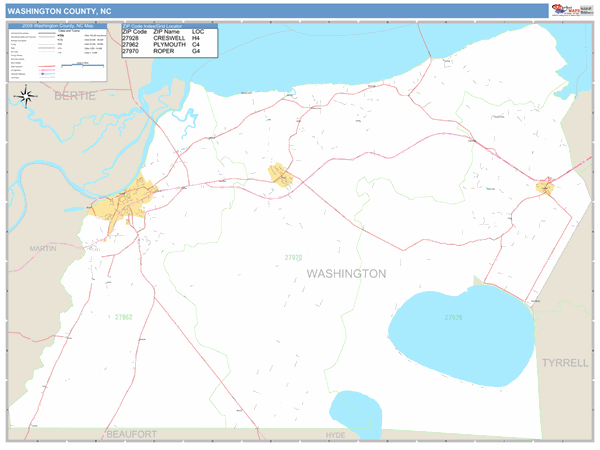Viewport: 600px width, 450px height.
Task: Click the TYRRELL county label
Action: [565, 362]
